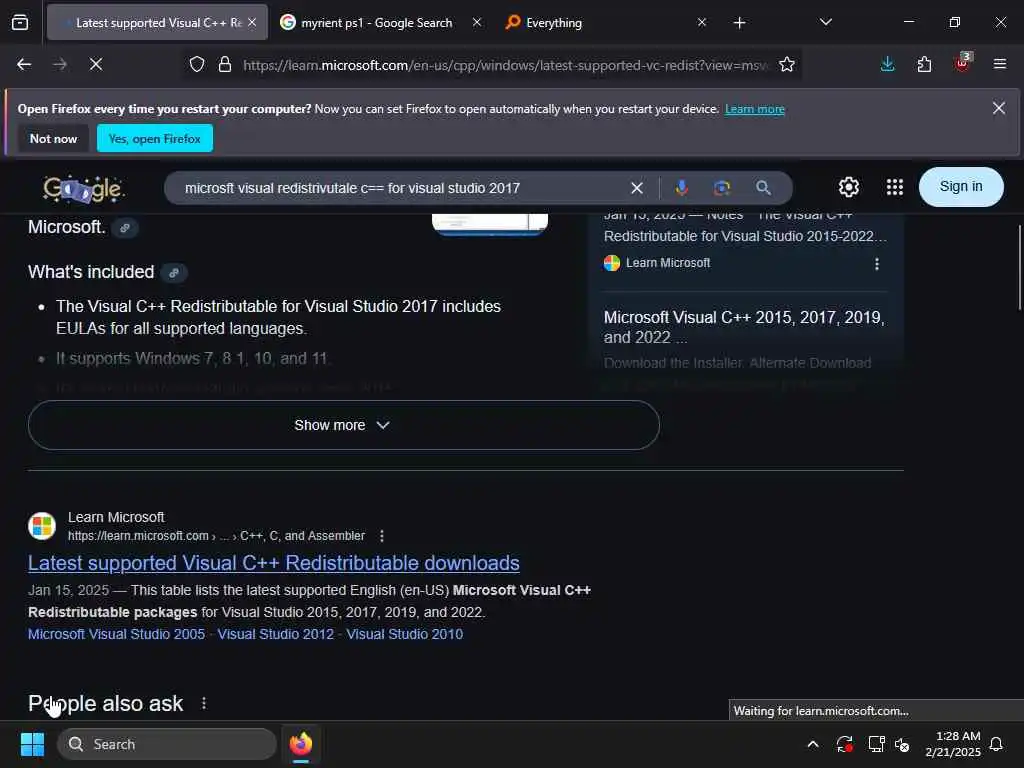The width and height of the screenshot is (1024, 768).
Task: Open Firefox from the taskbar
Action: click(300, 744)
